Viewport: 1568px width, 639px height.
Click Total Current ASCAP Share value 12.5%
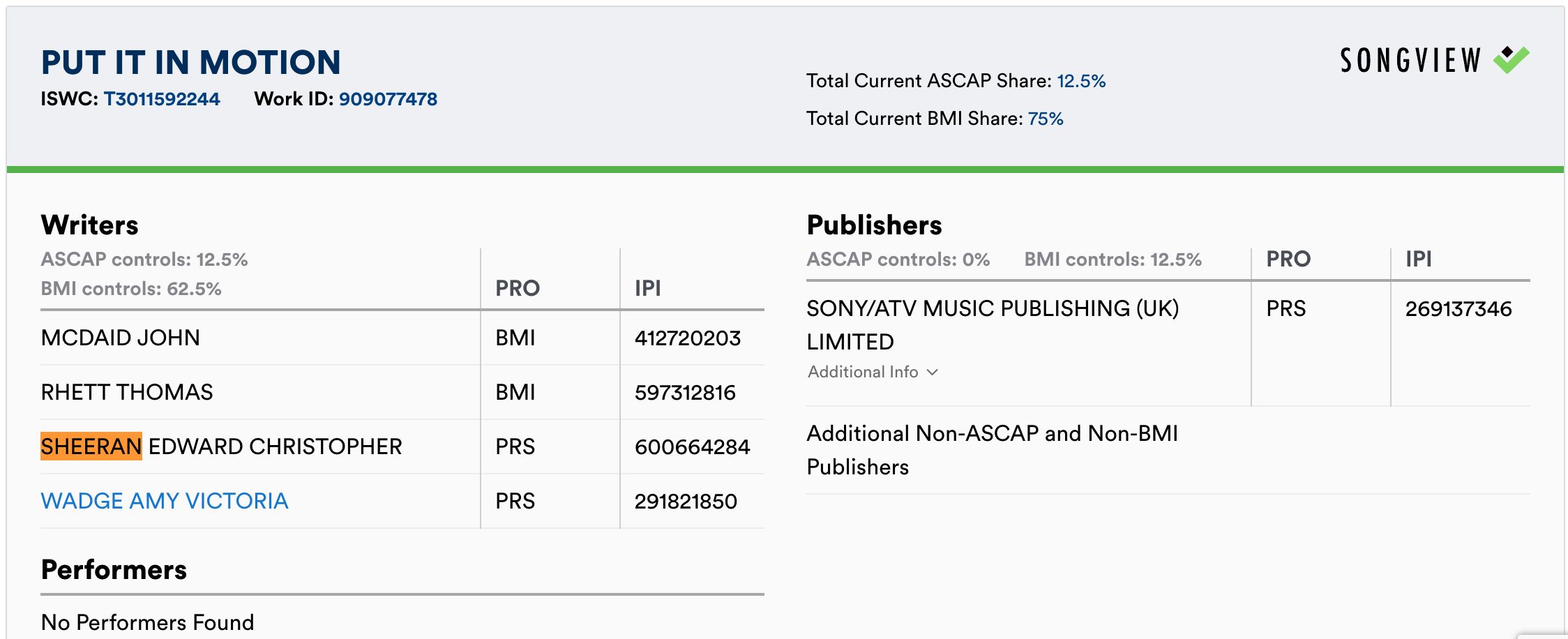coord(1081,81)
